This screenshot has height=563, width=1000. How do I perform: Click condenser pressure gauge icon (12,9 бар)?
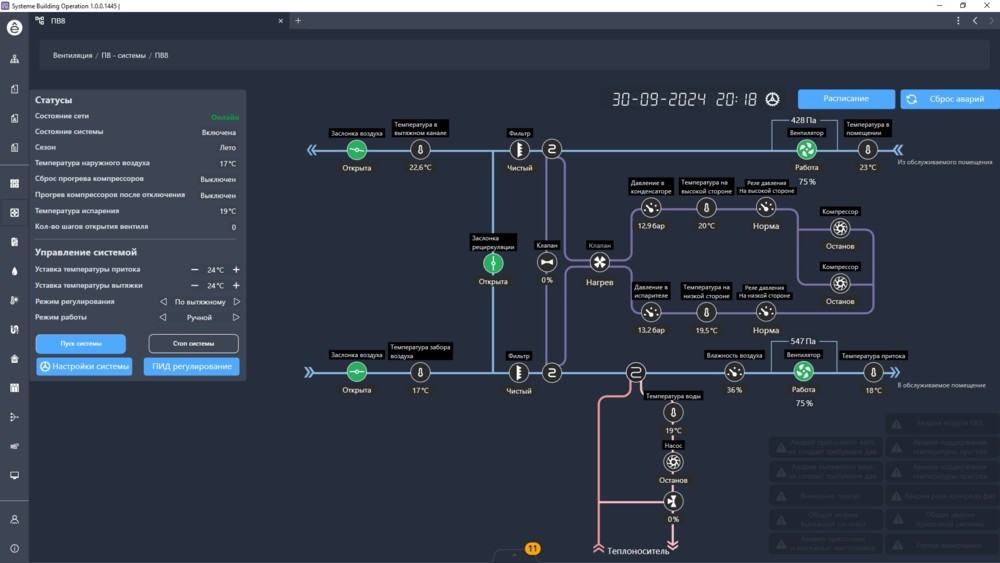click(650, 208)
